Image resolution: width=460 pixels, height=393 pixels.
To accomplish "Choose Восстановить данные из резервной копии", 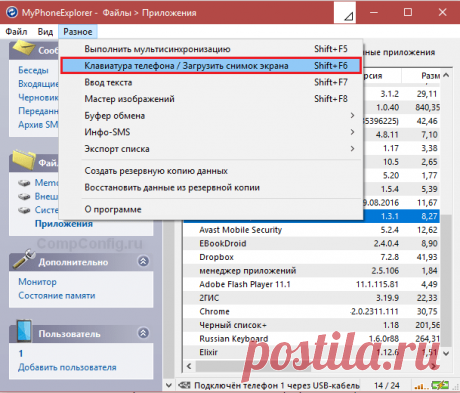I will [x=211, y=188].
